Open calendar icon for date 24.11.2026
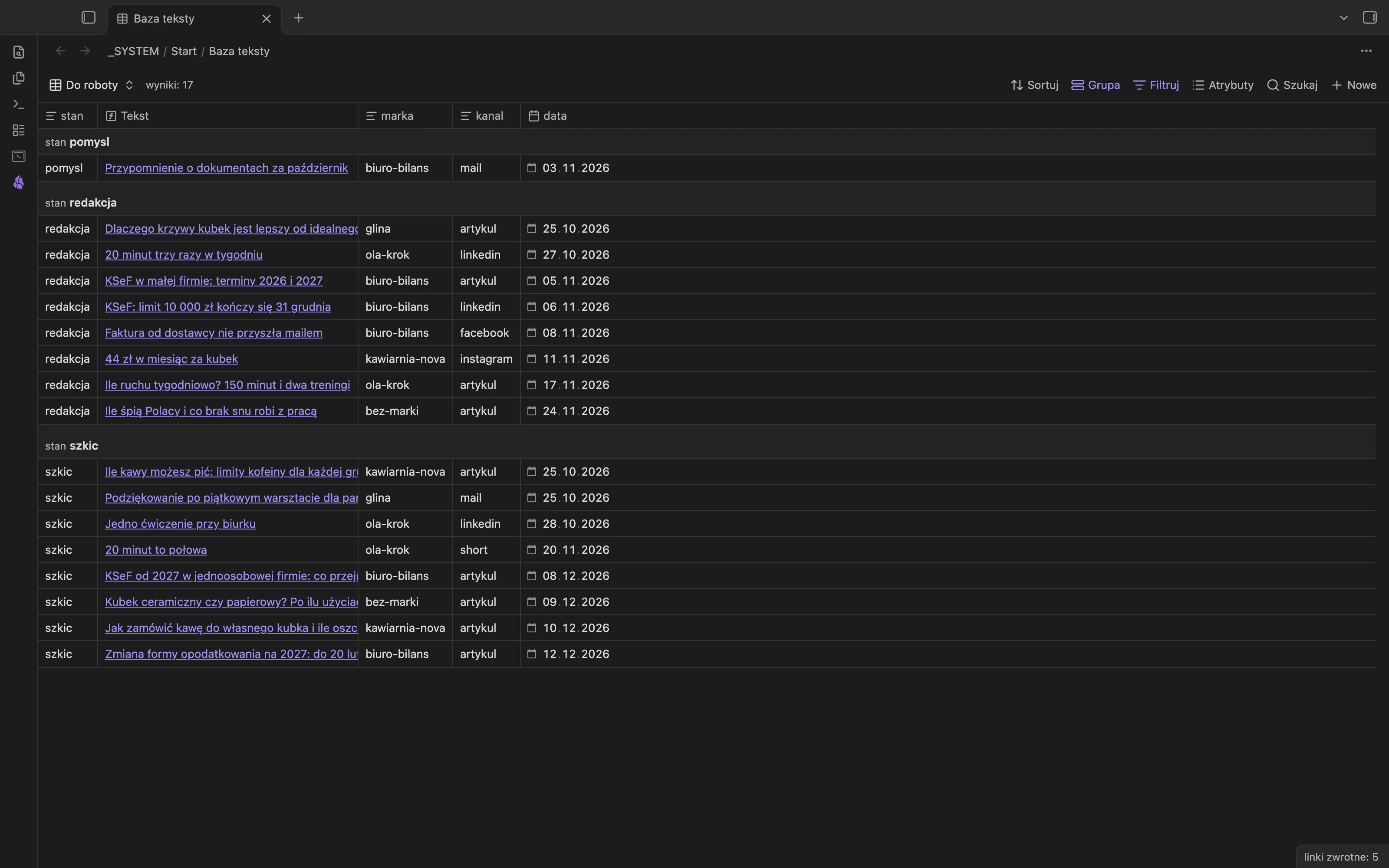1389x868 pixels. [531, 411]
